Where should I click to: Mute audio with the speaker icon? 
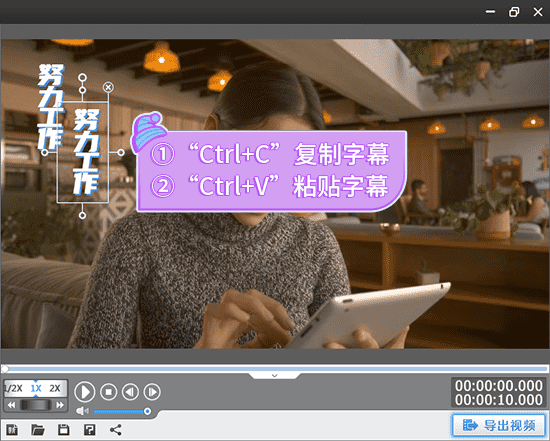click(82, 411)
